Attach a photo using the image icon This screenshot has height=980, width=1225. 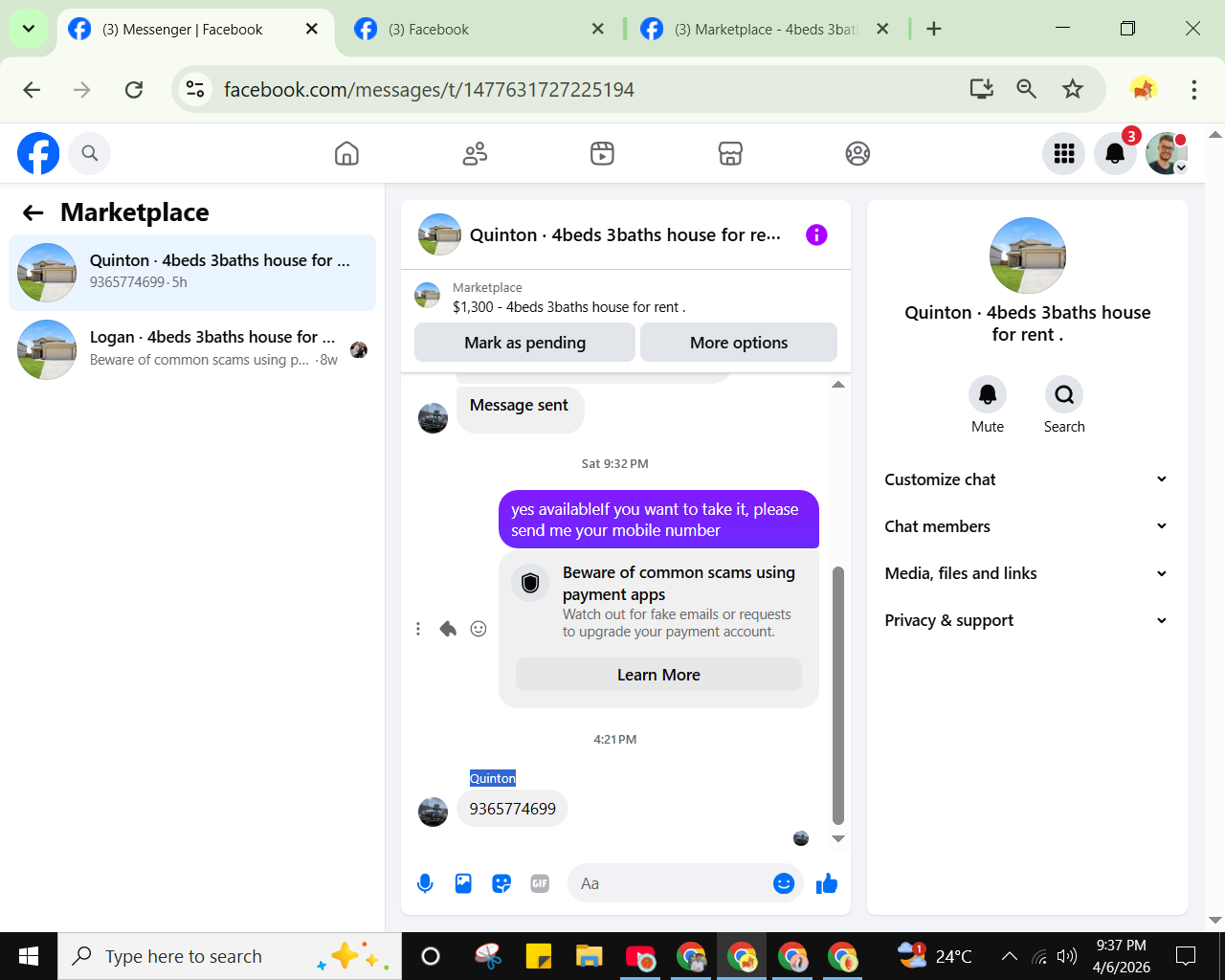click(463, 884)
